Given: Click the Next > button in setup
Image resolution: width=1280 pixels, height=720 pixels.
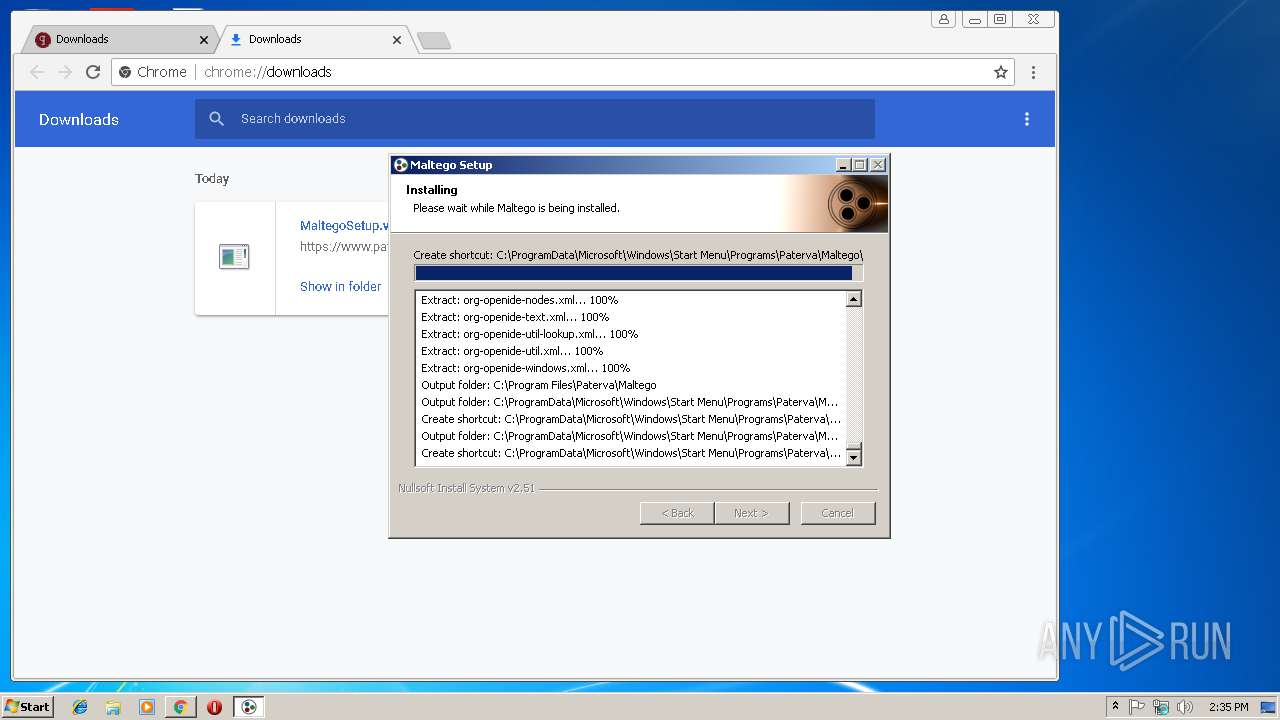Looking at the screenshot, I should (751, 513).
